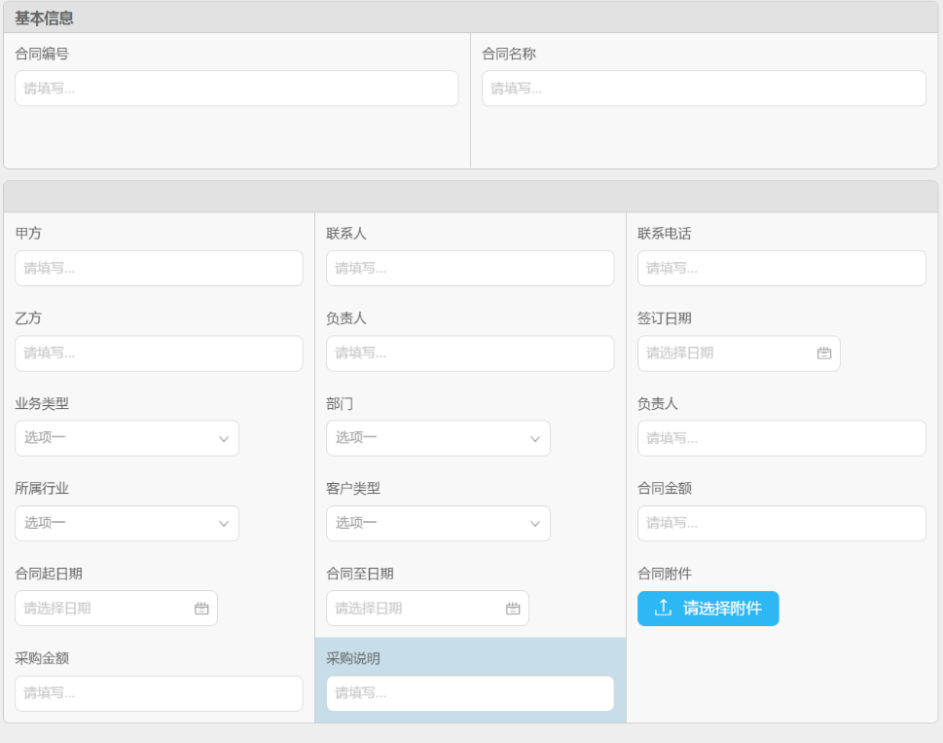
Task: Click the calendar icon for 合同至日期
Action: click(x=513, y=608)
